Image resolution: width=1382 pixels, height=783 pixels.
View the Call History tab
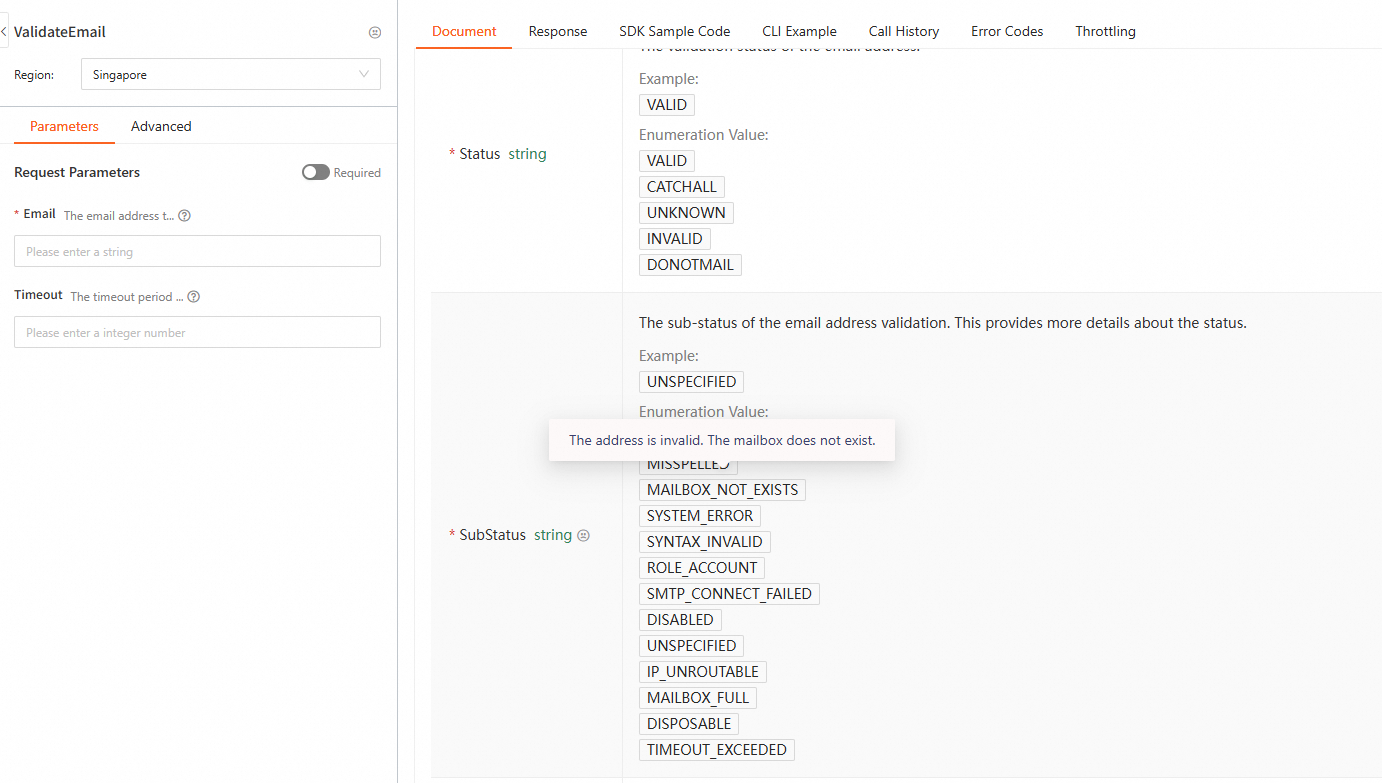(x=904, y=31)
